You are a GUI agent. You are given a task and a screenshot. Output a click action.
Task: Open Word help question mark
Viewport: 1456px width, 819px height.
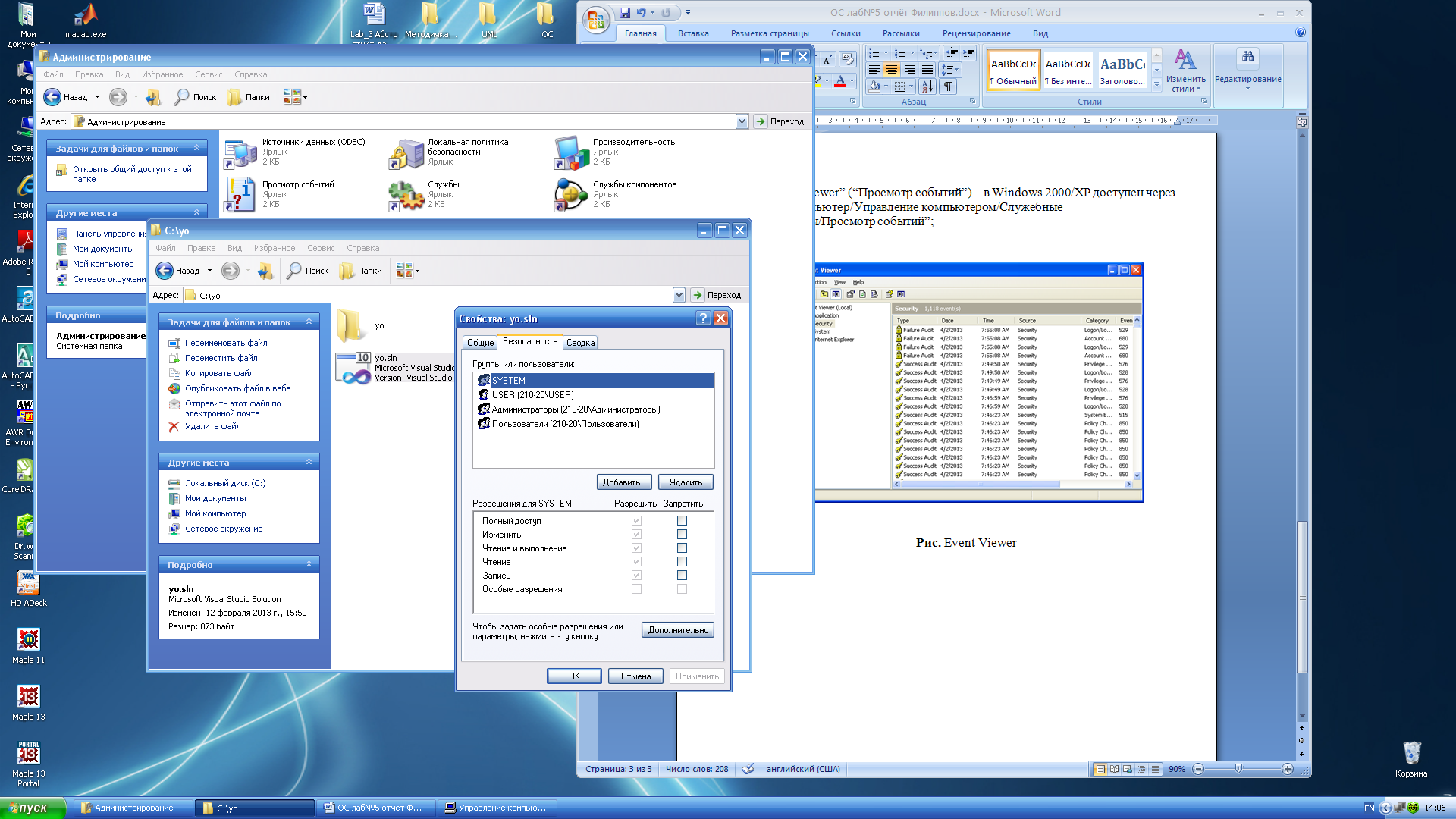tap(1301, 33)
